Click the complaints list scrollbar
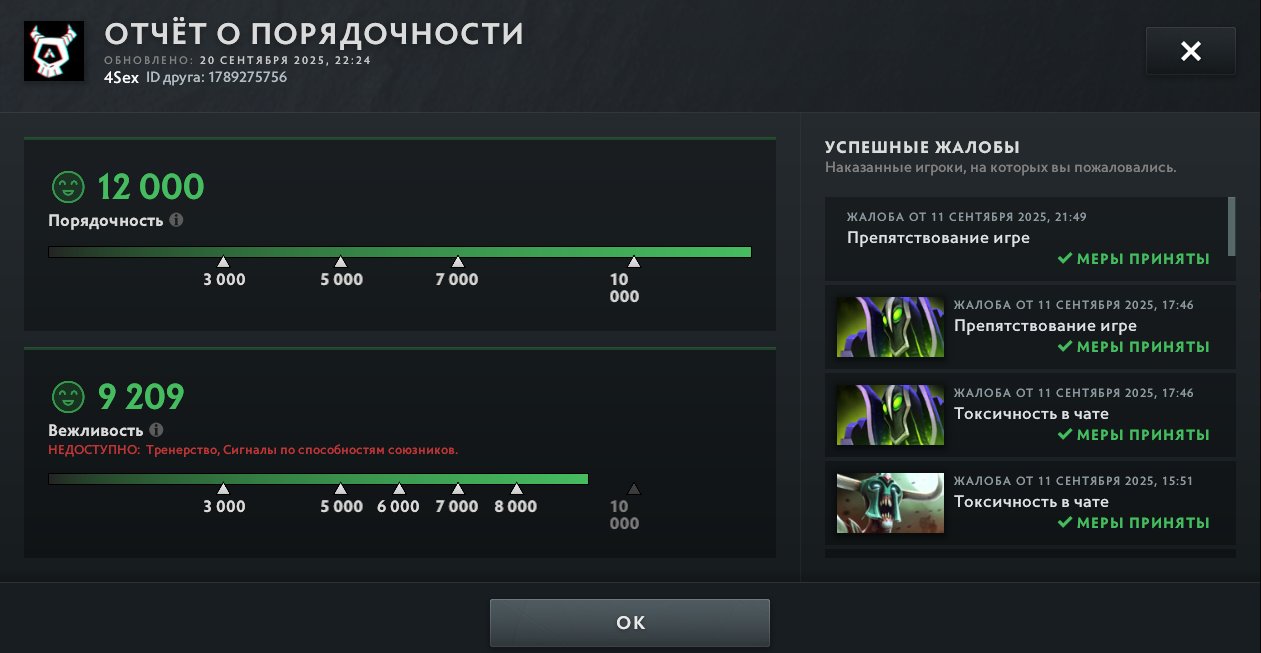1261x653 pixels. [x=1232, y=226]
